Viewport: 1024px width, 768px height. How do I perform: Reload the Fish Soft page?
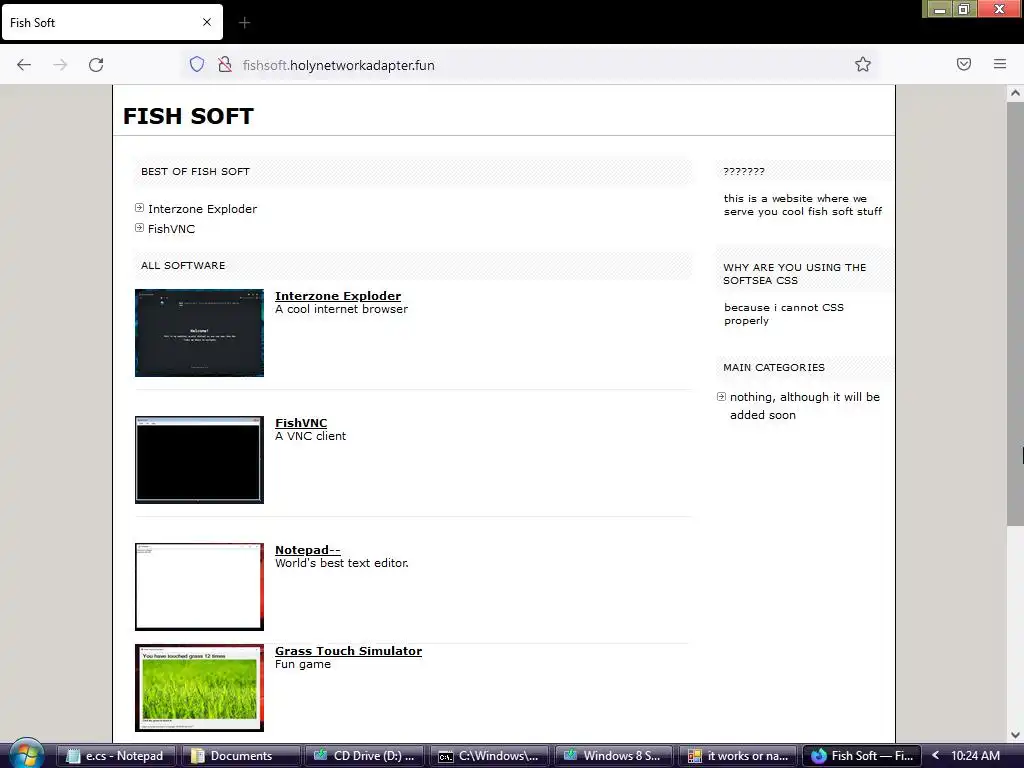96,65
